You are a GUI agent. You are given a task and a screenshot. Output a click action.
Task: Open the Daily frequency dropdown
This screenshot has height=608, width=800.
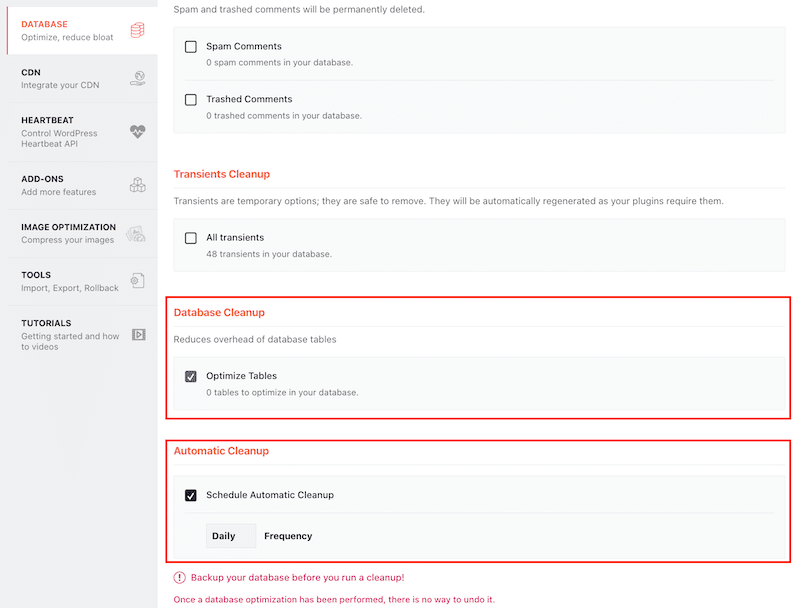tap(231, 536)
